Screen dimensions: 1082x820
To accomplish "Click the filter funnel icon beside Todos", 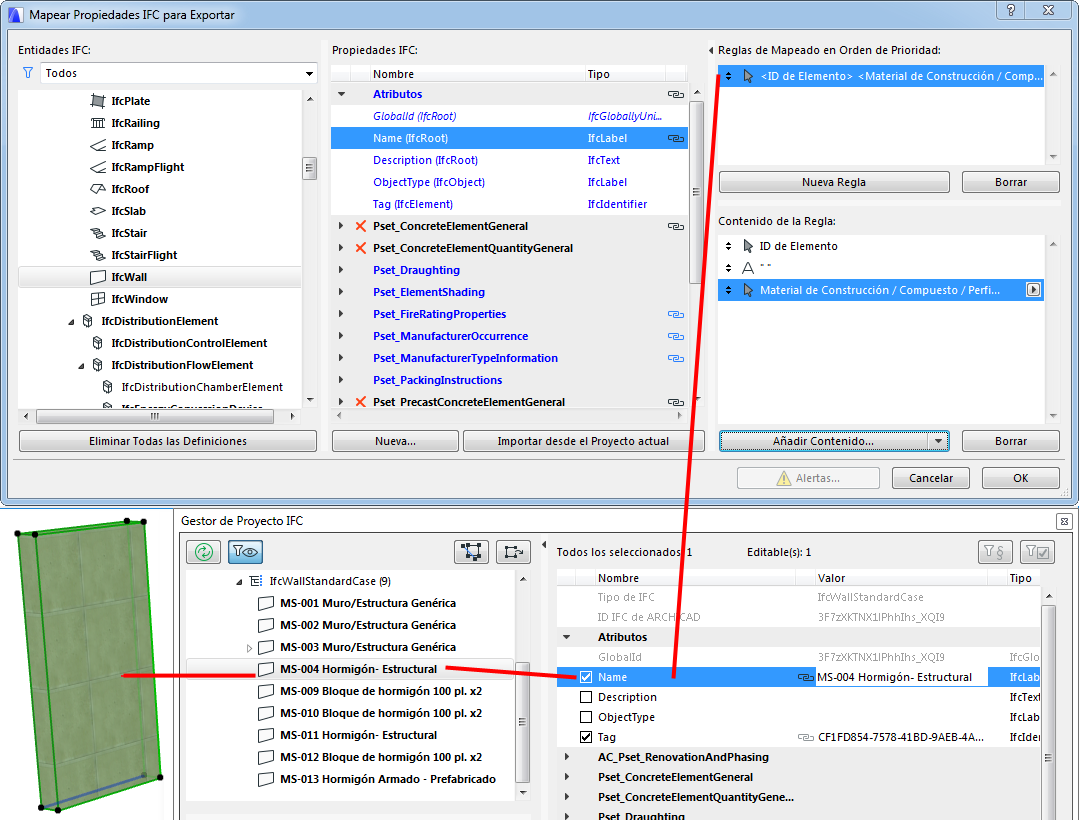I will (28, 72).
